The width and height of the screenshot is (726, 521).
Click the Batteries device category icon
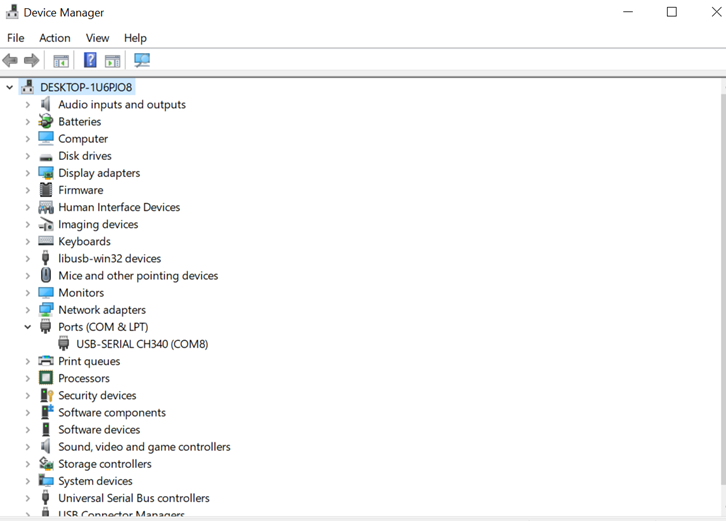coord(46,122)
